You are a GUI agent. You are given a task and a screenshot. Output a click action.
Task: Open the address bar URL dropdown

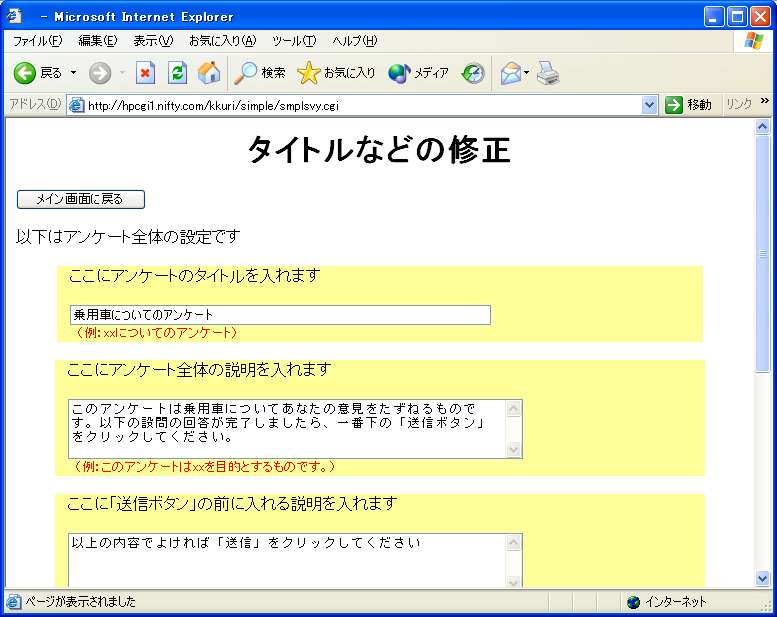[649, 105]
